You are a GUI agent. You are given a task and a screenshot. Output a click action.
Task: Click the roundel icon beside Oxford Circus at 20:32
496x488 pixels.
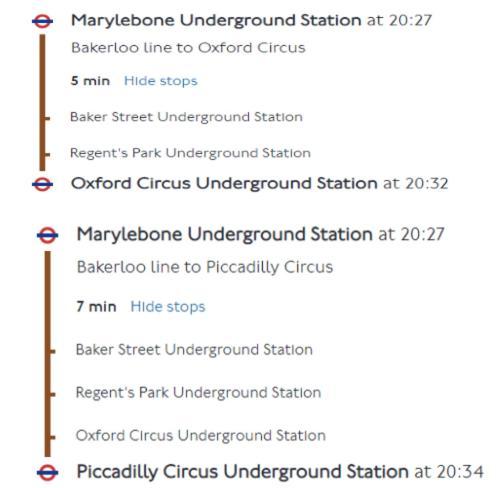pyautogui.click(x=42, y=184)
